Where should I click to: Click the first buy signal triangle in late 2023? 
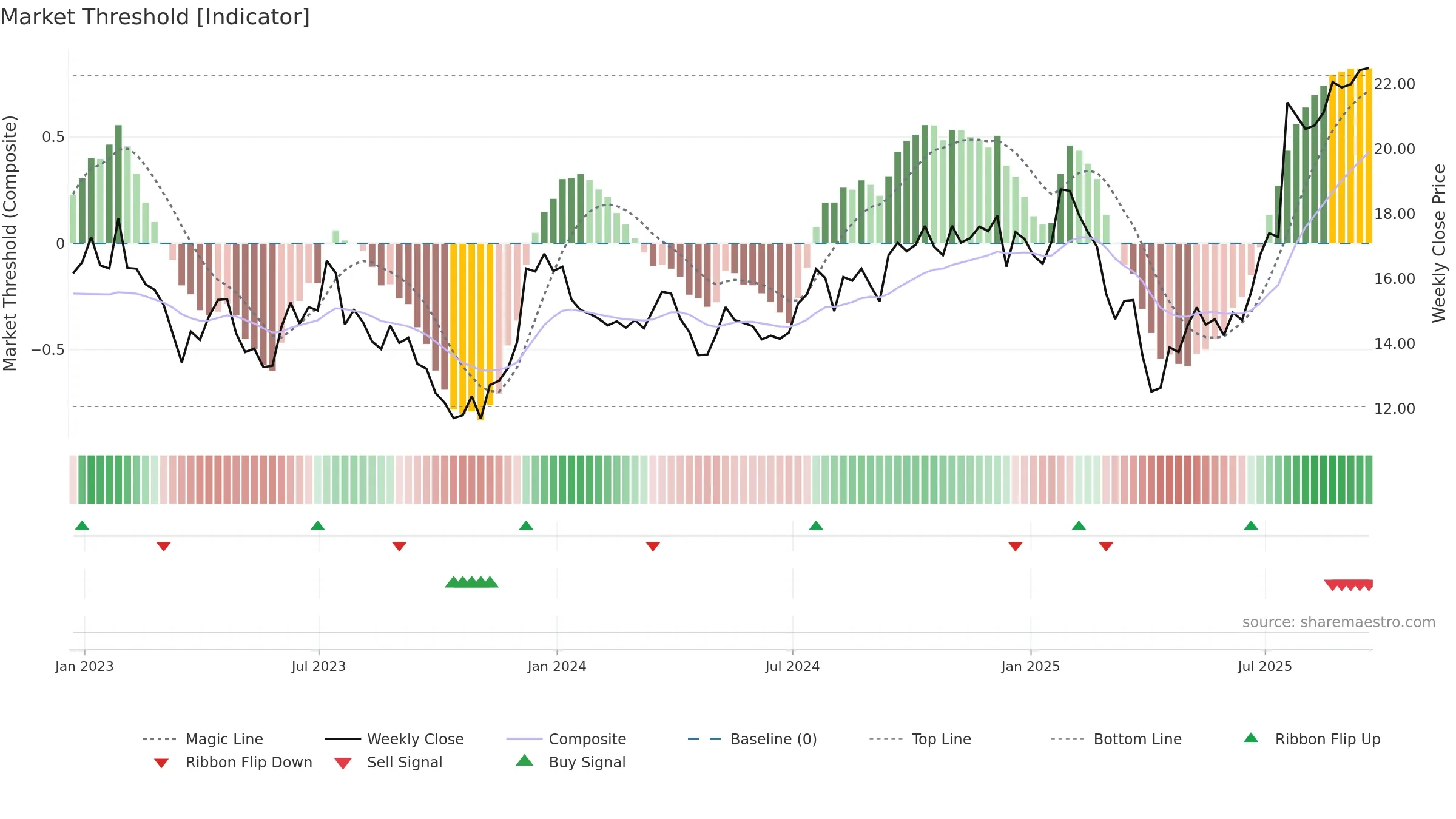pyautogui.click(x=453, y=582)
